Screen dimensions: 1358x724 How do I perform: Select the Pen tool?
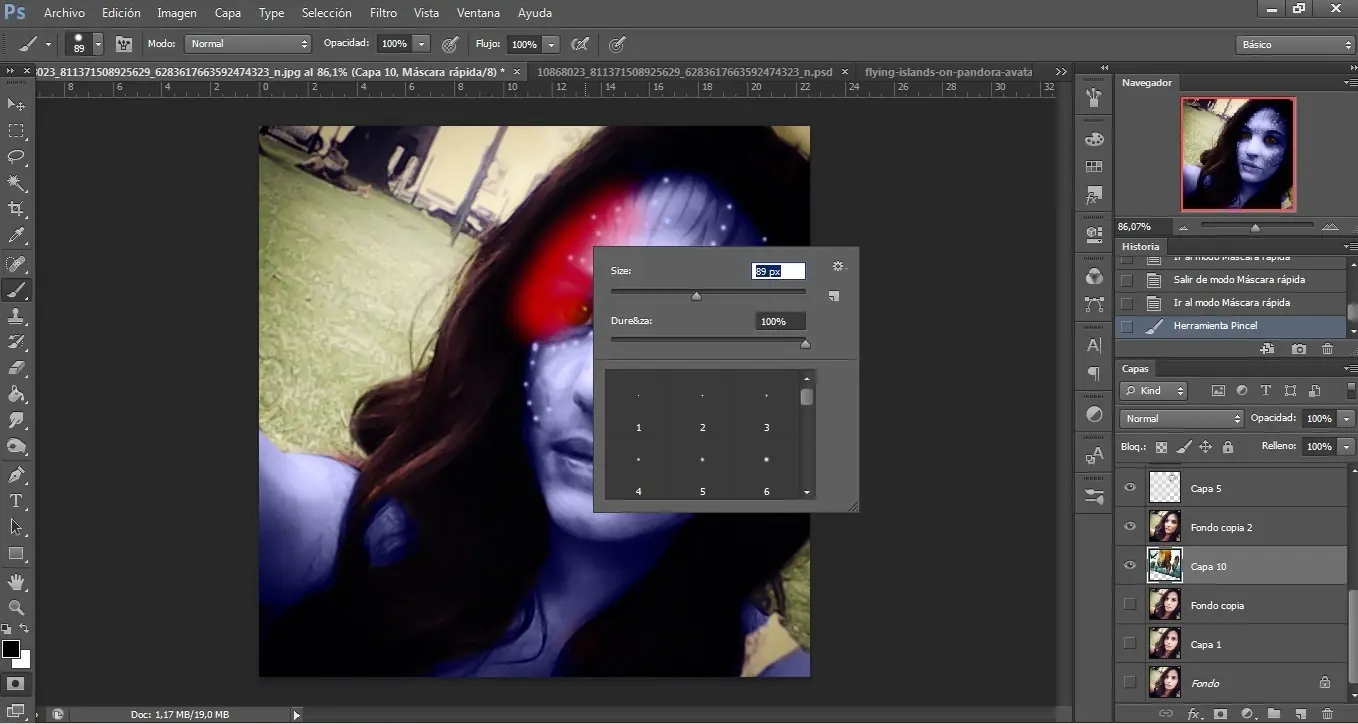(16, 475)
